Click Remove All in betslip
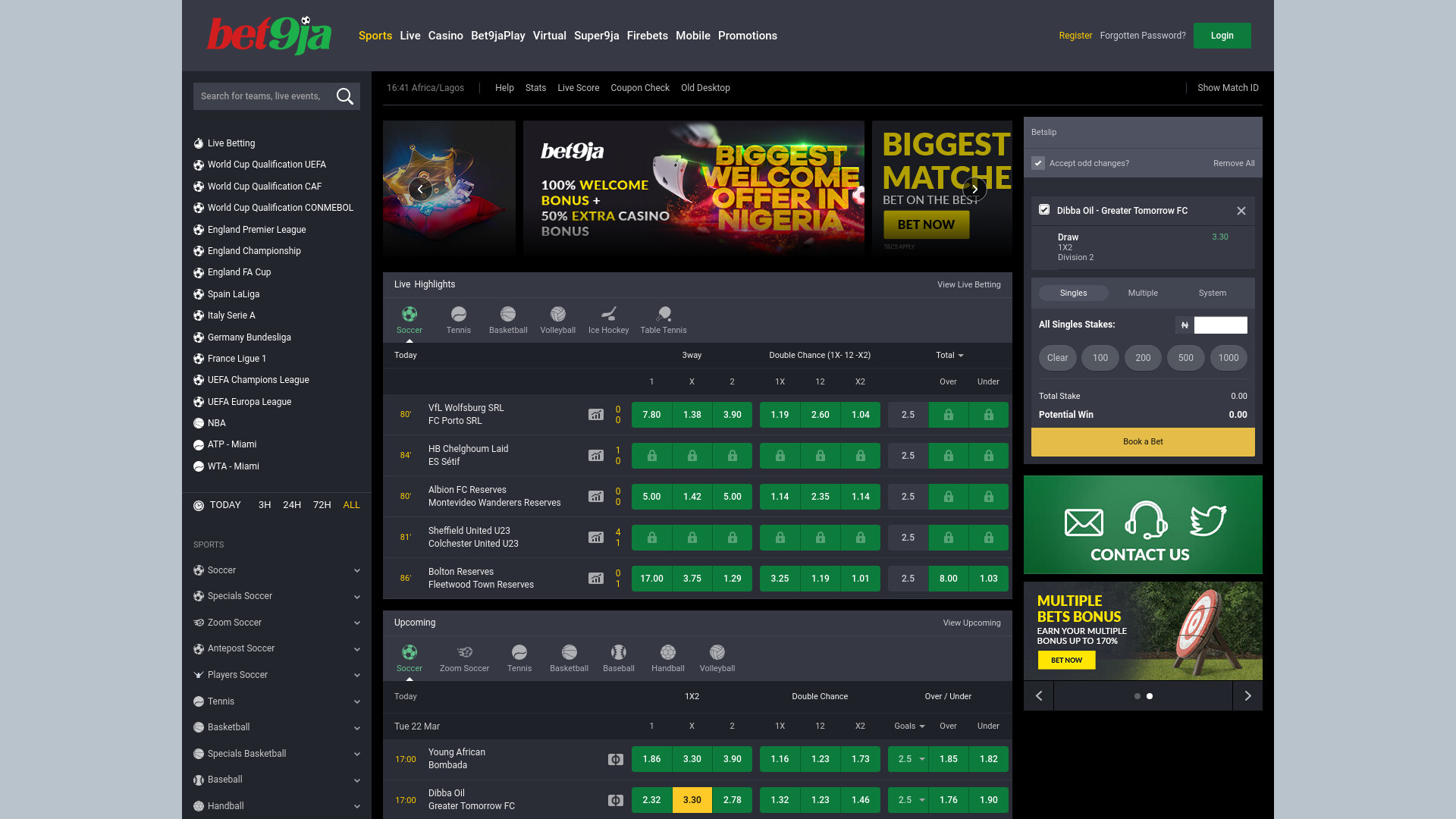 tap(1234, 163)
